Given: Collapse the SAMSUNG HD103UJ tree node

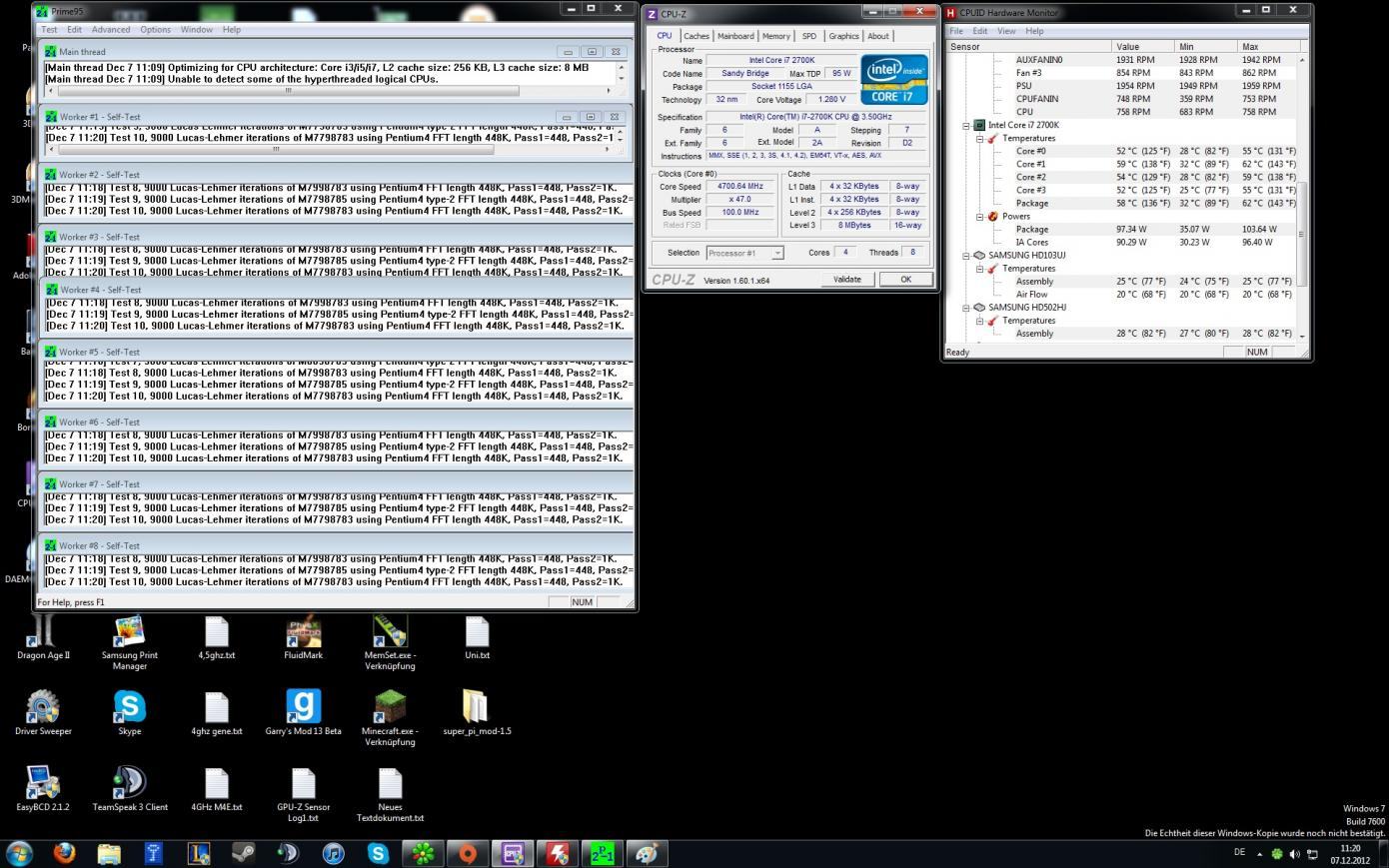Looking at the screenshot, I should tap(966, 256).
